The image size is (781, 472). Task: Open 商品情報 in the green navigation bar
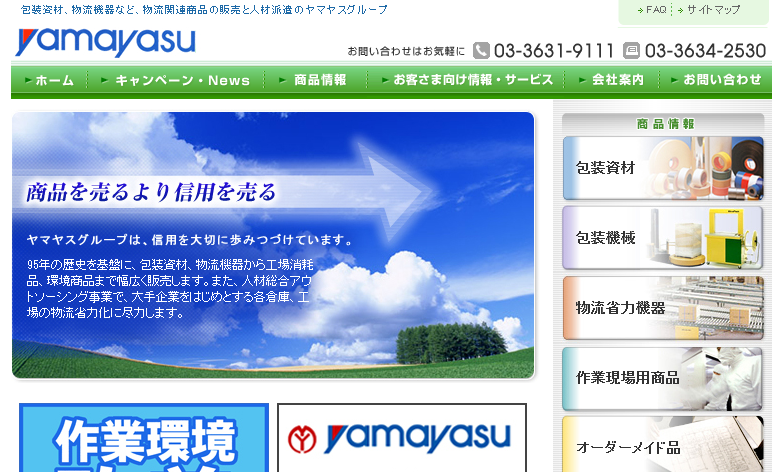tap(314, 80)
